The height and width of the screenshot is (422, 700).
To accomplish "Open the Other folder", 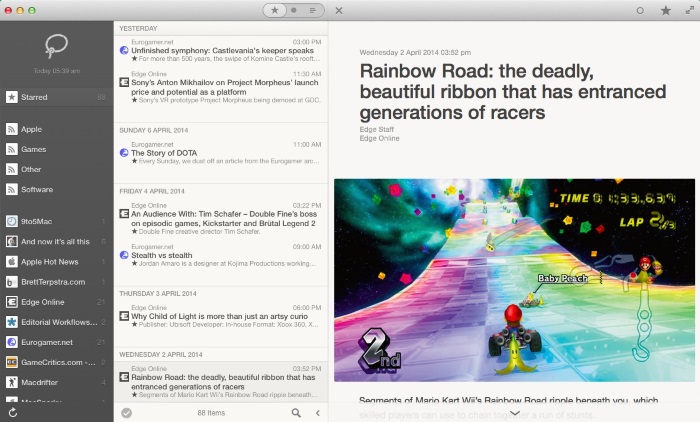I will 57,169.
